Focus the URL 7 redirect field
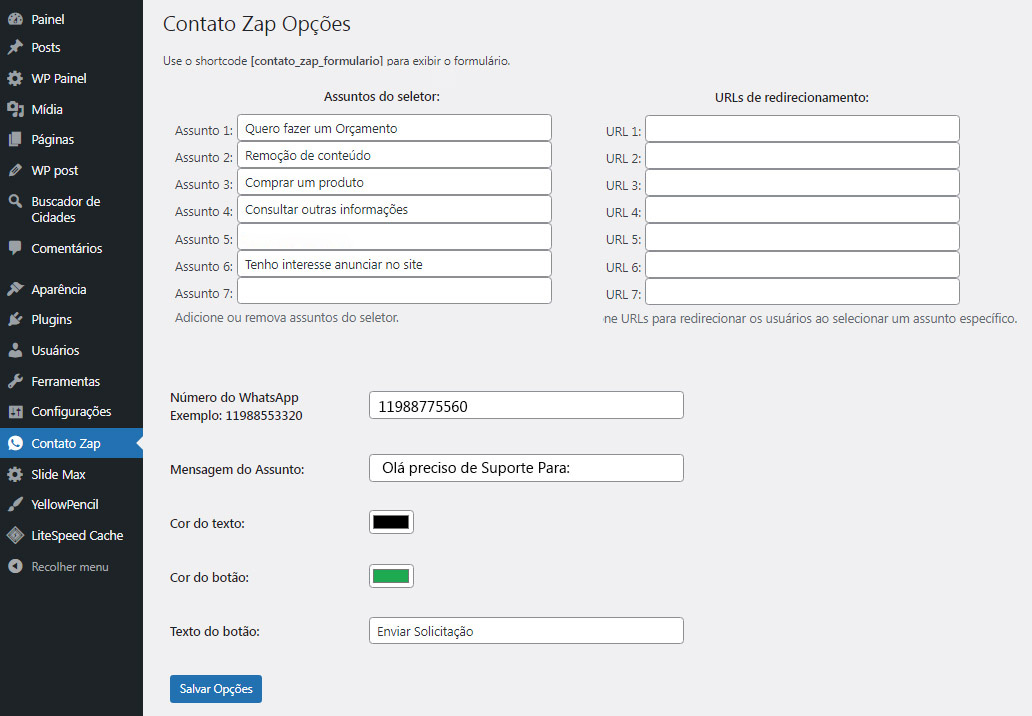The width and height of the screenshot is (1032, 716). [802, 292]
